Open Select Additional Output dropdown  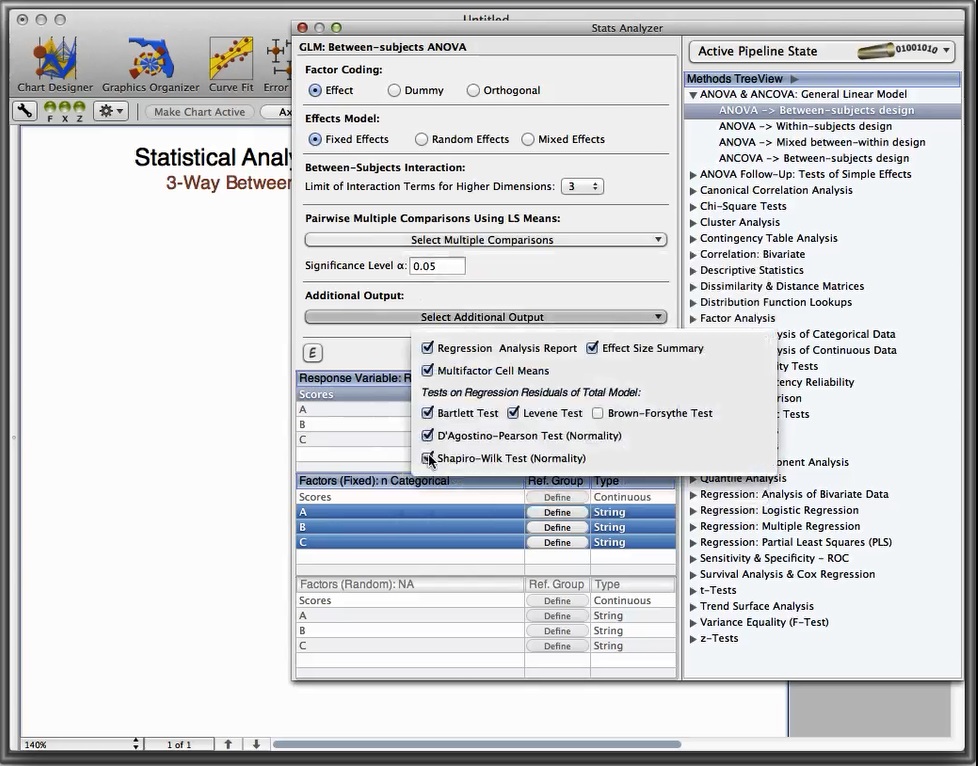click(x=486, y=317)
